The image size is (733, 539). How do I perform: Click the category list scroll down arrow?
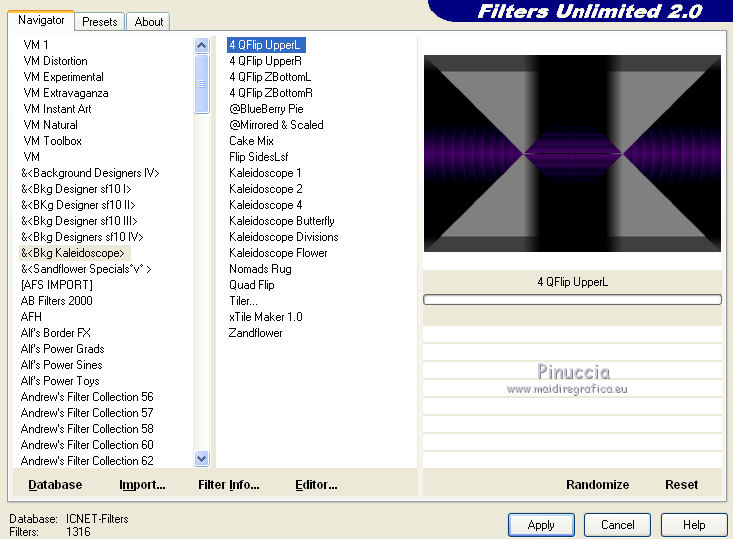click(201, 459)
